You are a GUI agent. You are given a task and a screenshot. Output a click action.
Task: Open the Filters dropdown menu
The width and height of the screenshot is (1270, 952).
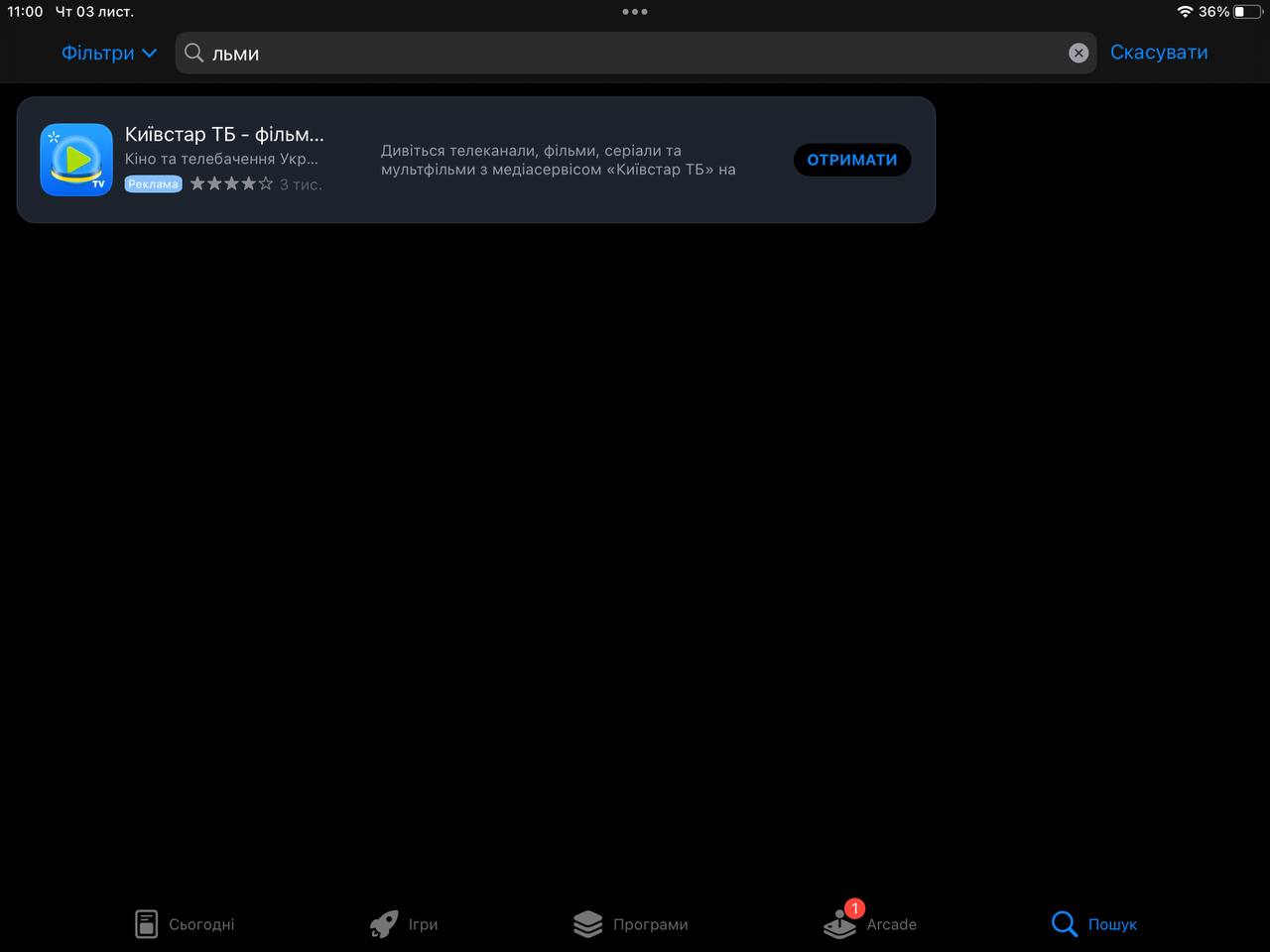coord(108,53)
